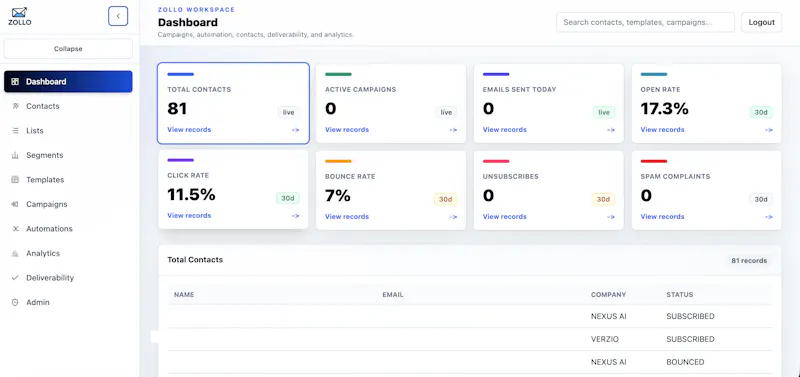
Task: Click the Segments bar chart icon
Action: click(x=15, y=155)
